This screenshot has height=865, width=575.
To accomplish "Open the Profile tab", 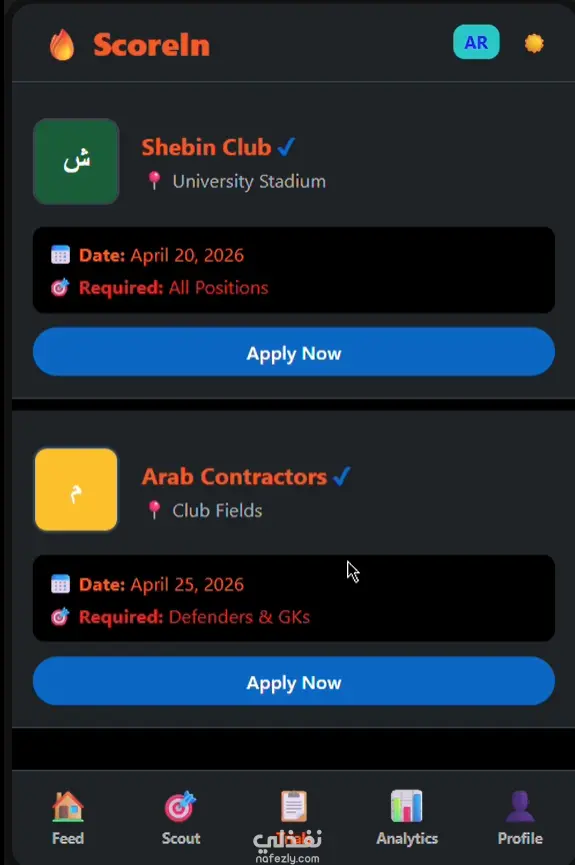I will point(520,818).
